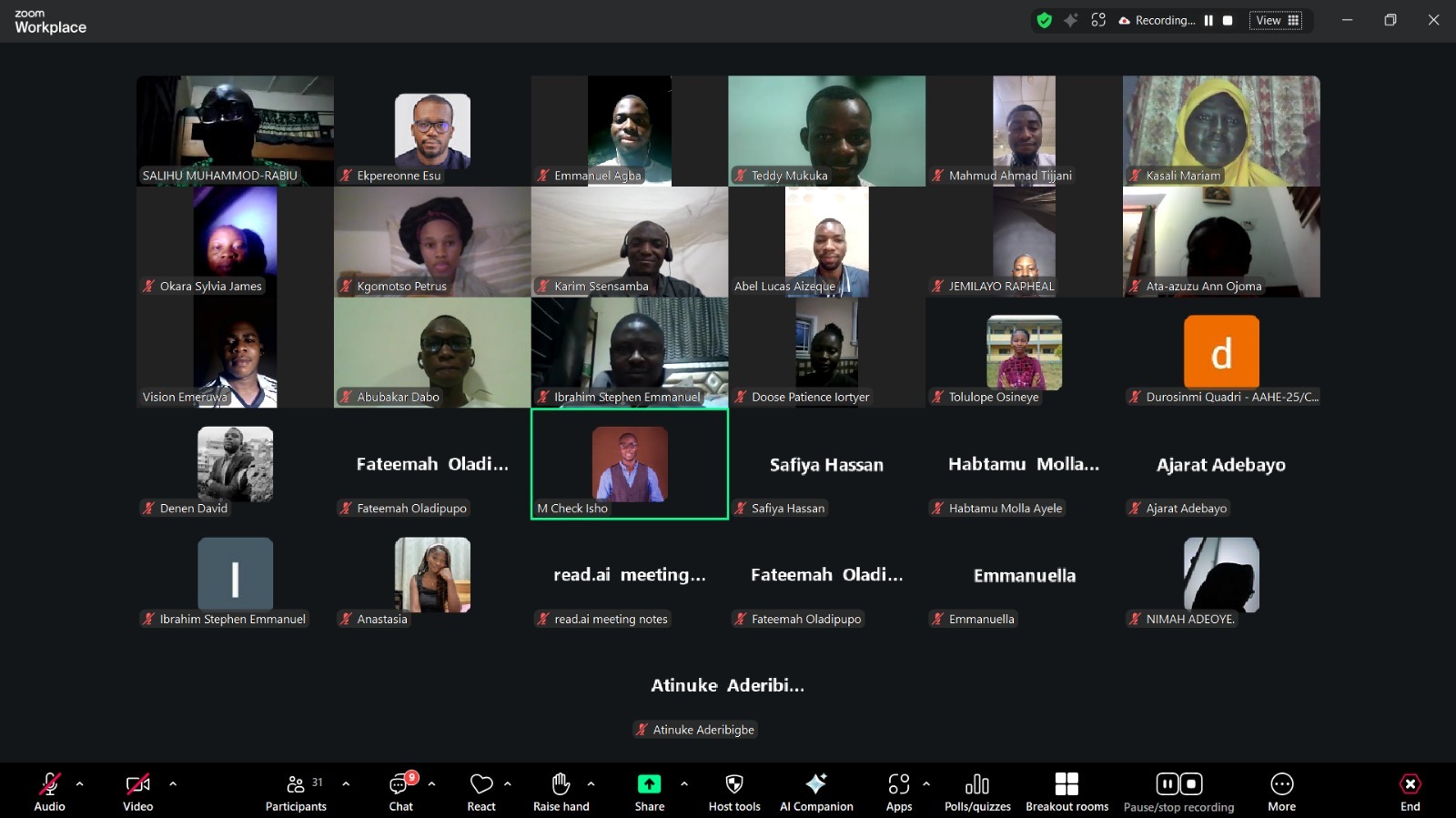1456x818 pixels.
Task: Open the More options menu
Action: click(x=1281, y=791)
